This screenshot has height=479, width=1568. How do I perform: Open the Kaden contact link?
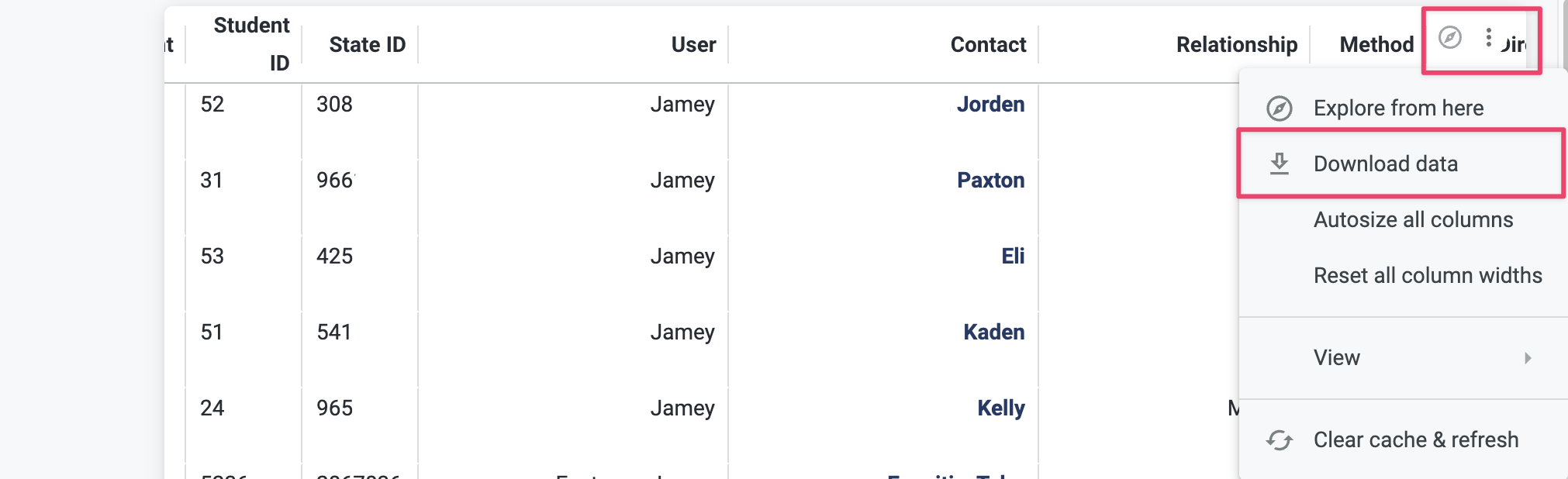(993, 333)
